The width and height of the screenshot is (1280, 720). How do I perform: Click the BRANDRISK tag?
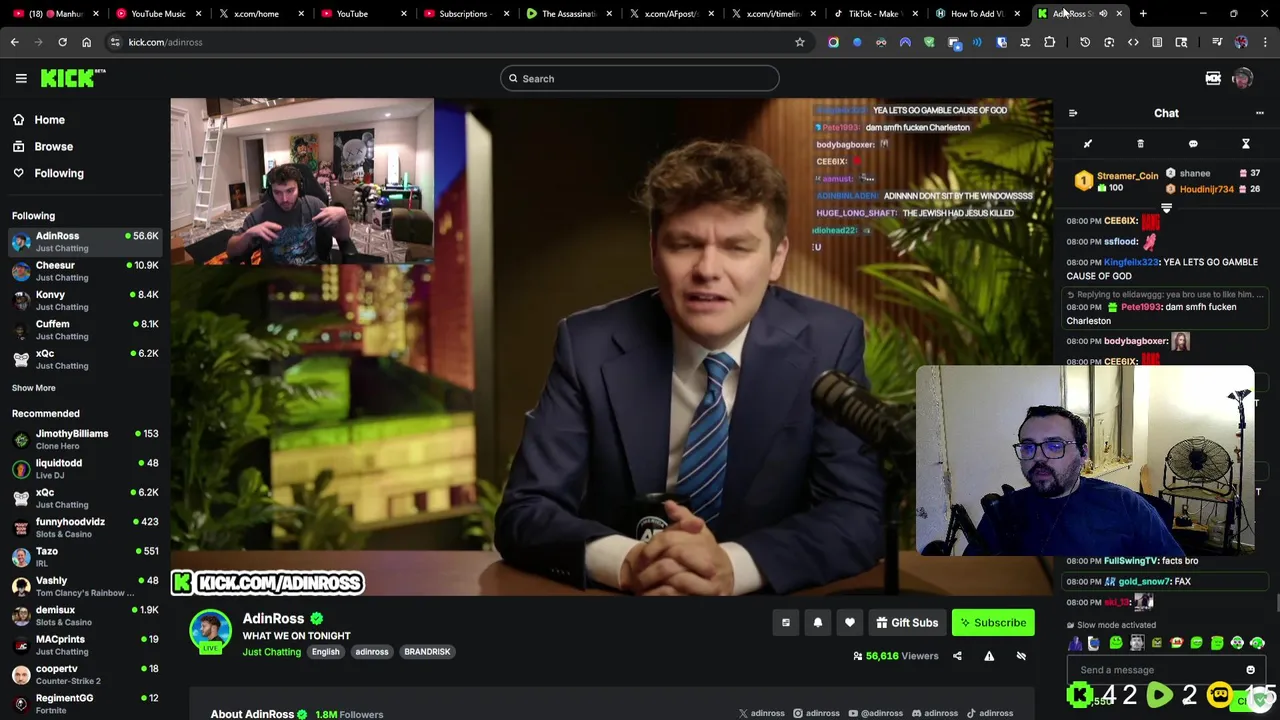427,652
